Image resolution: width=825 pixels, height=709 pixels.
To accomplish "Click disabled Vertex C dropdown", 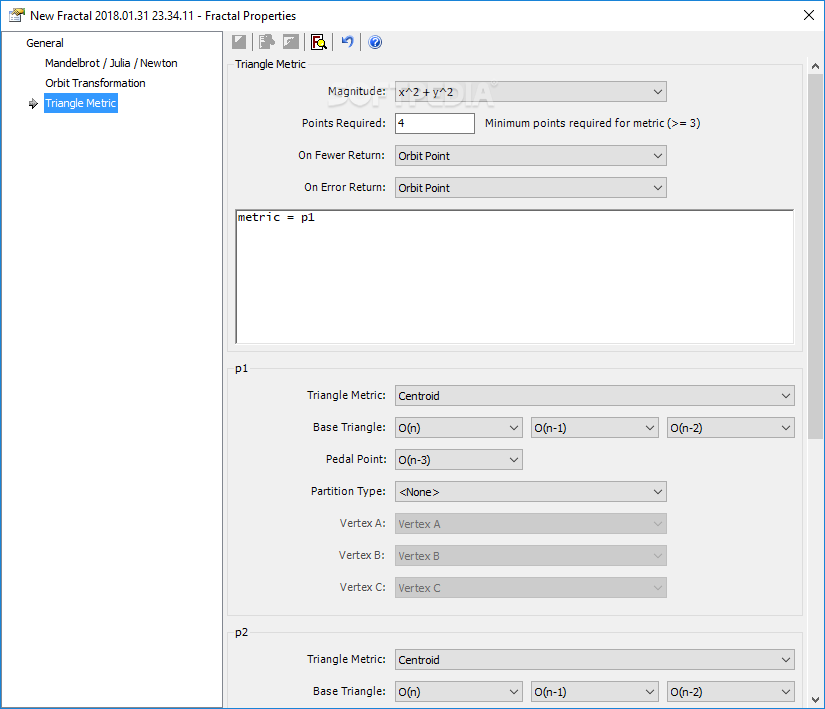I will [531, 589].
